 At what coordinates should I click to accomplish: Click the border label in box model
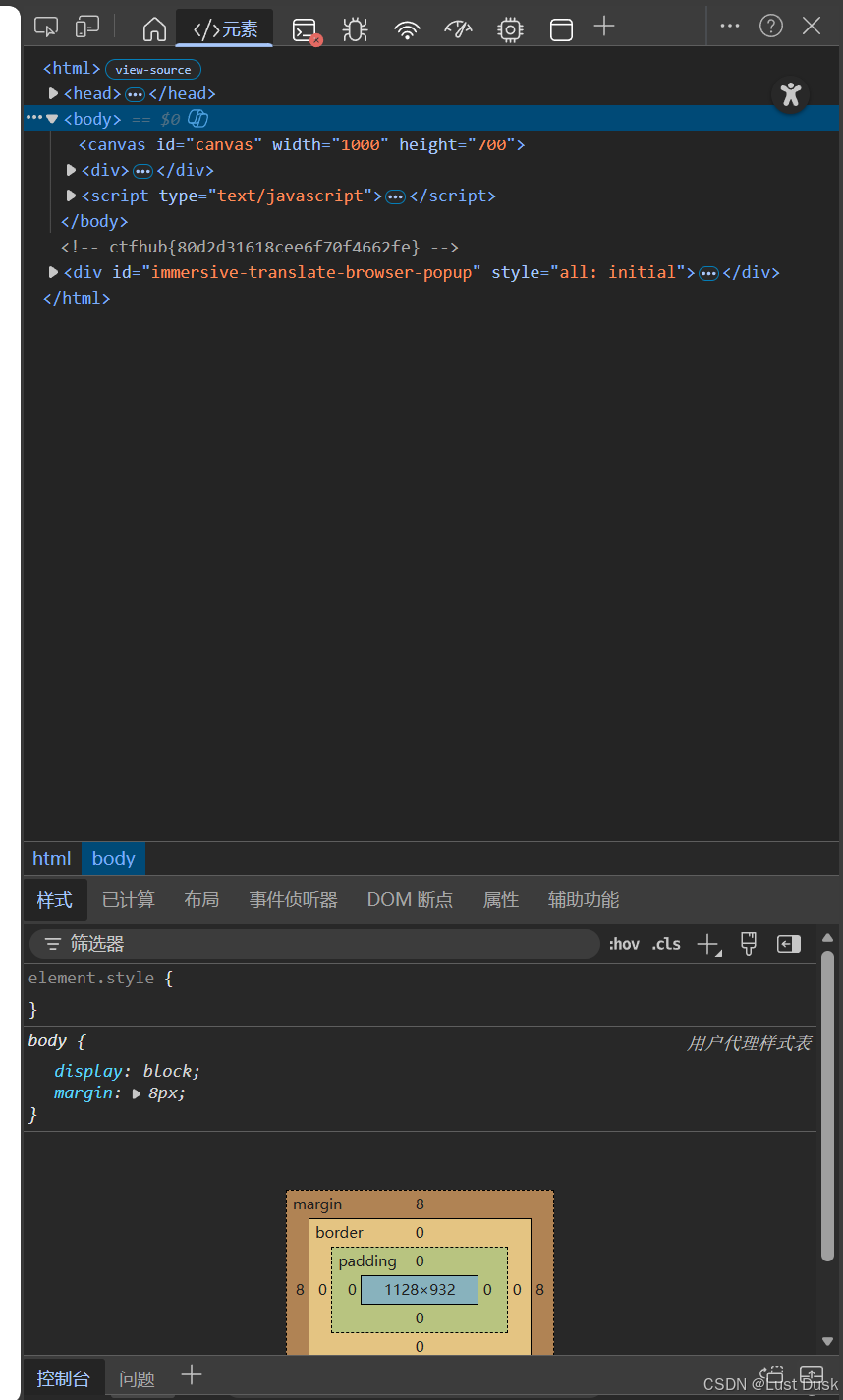339,1232
